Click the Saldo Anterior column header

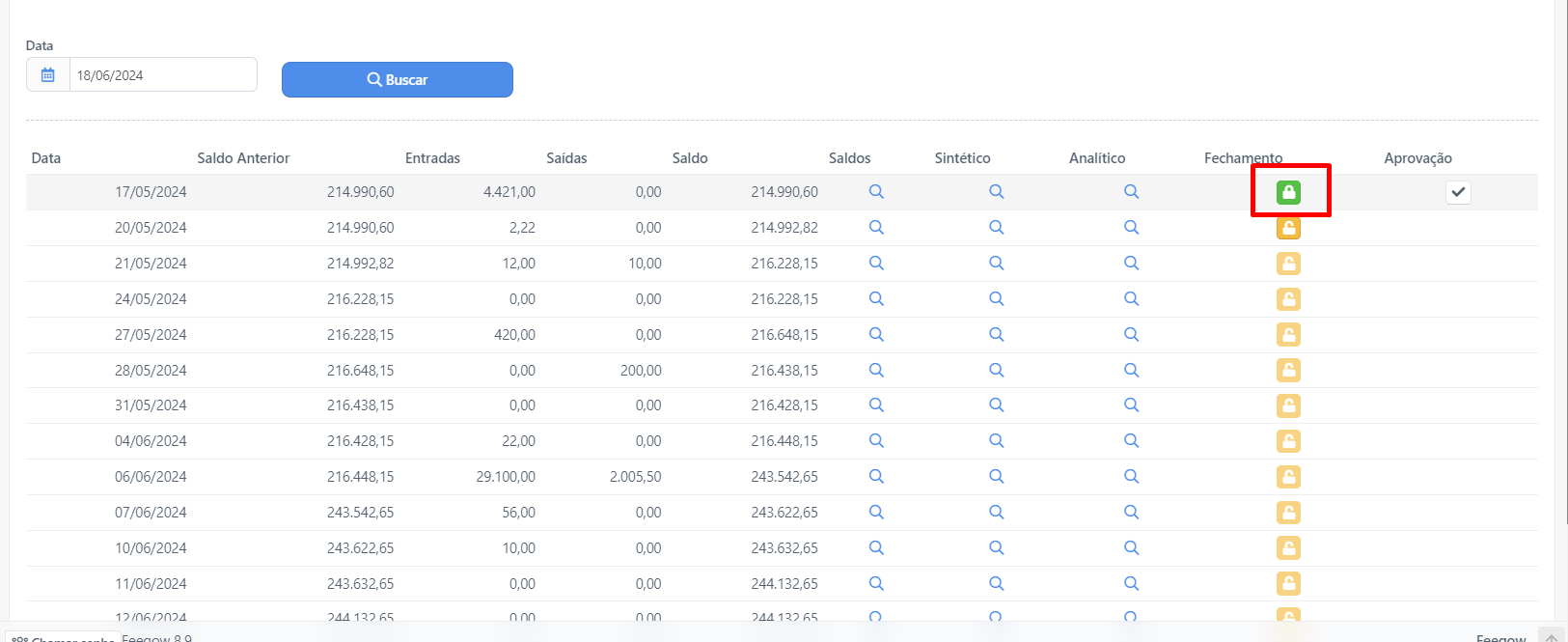[x=243, y=158]
